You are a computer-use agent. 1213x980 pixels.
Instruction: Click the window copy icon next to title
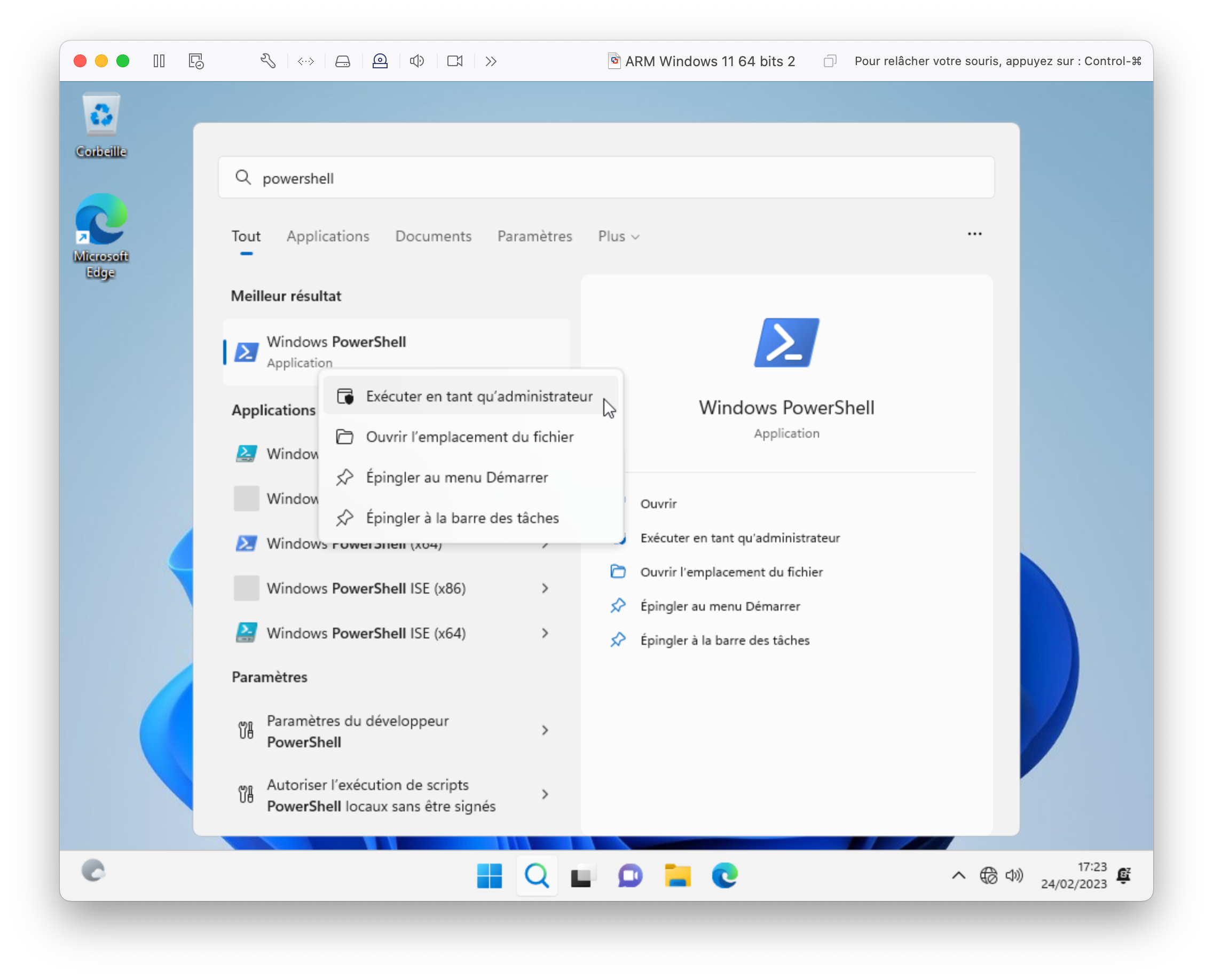[x=830, y=61]
